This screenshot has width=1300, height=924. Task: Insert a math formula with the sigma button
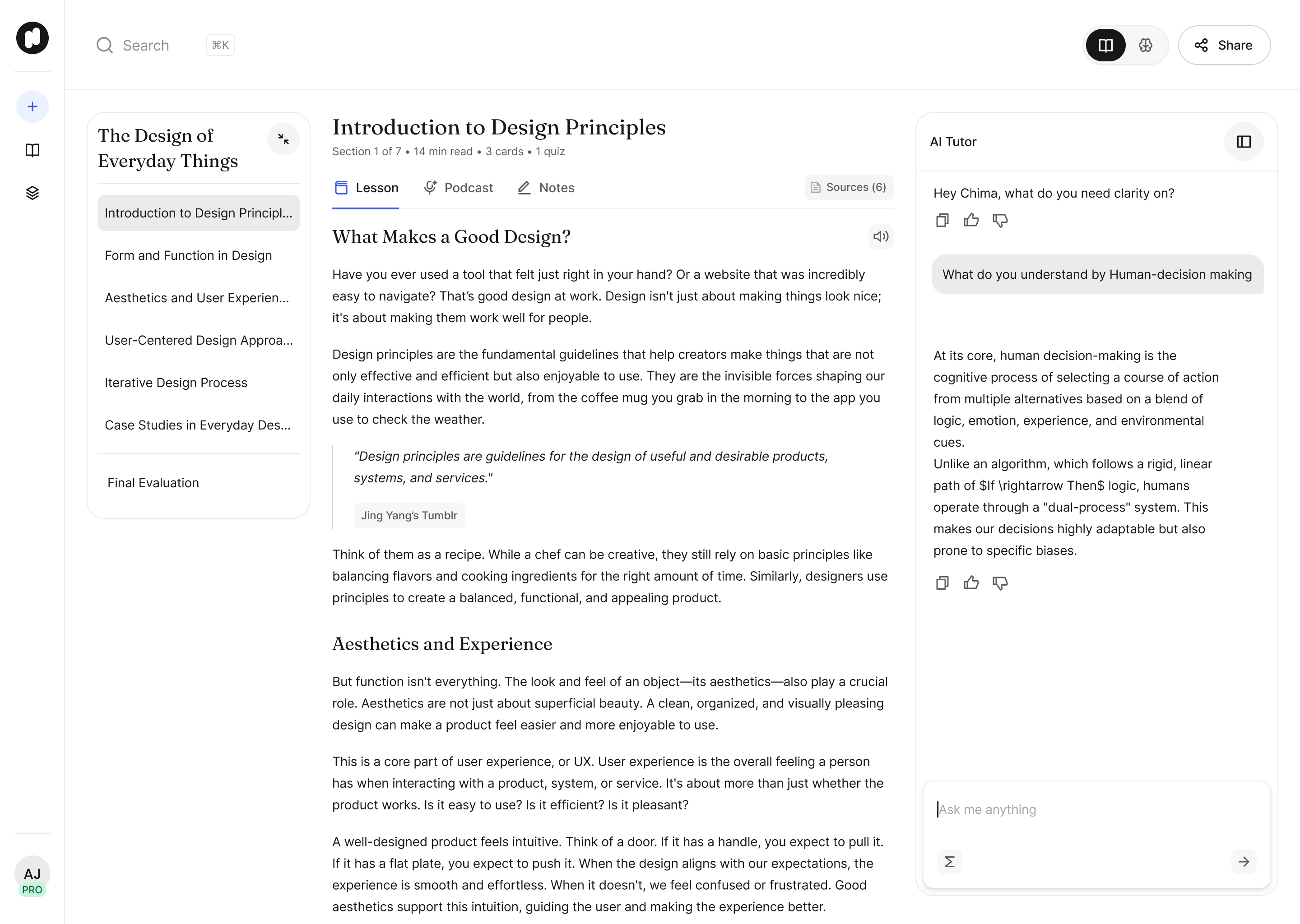click(949, 862)
